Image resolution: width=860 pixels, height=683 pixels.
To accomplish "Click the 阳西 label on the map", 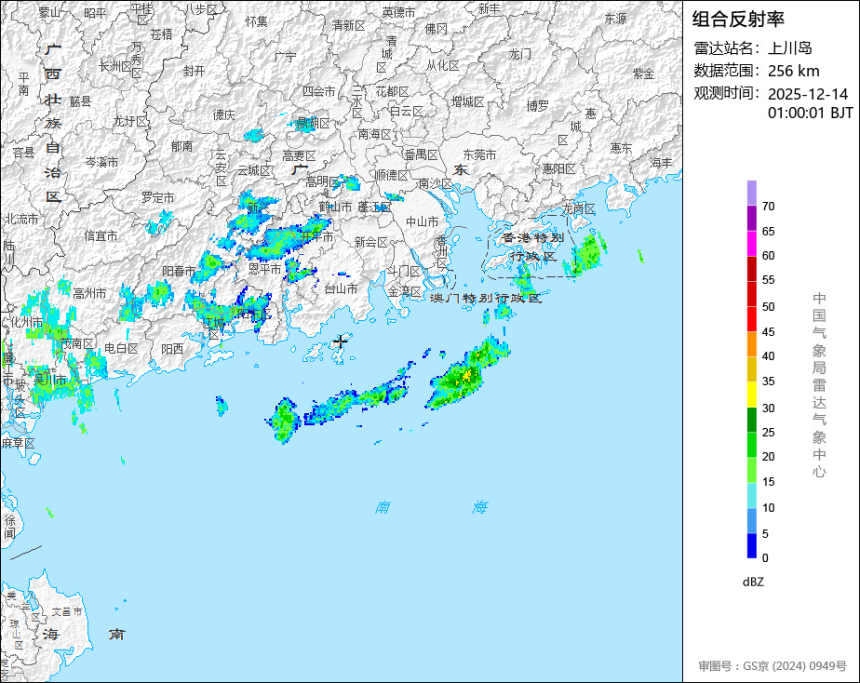I will [x=173, y=349].
